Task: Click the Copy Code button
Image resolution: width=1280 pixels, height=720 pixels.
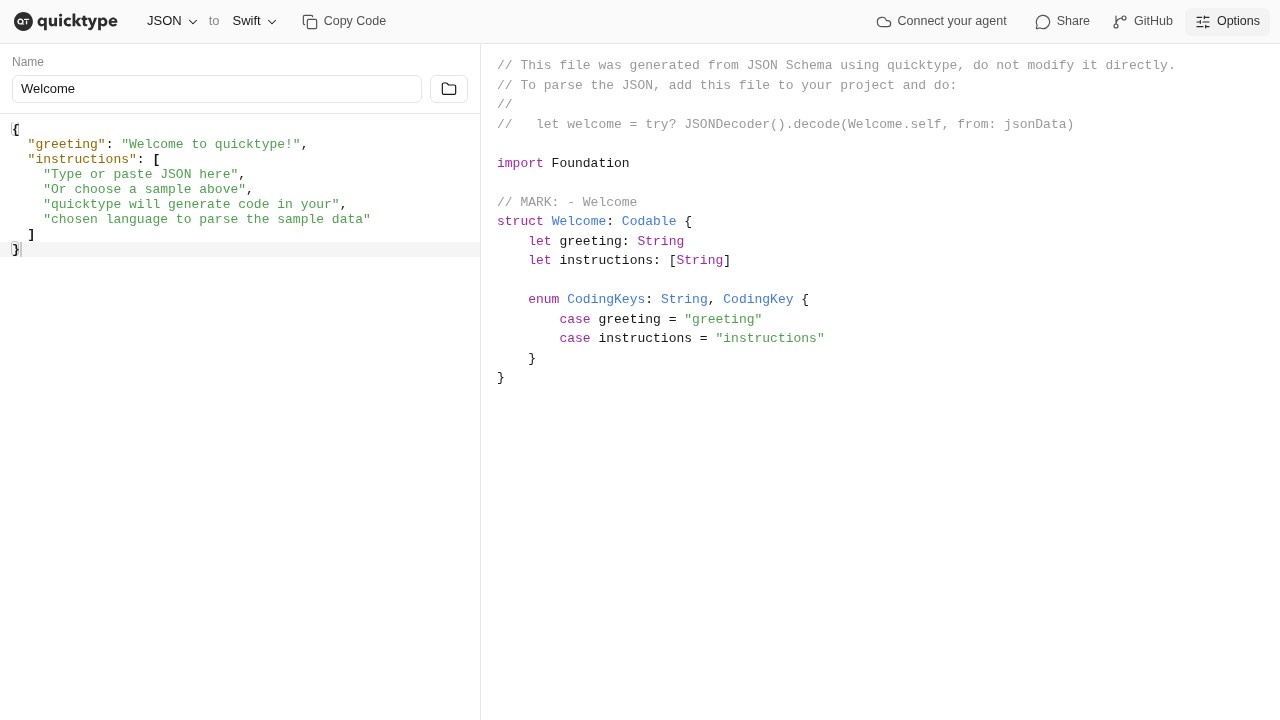Action: pyautogui.click(x=344, y=21)
